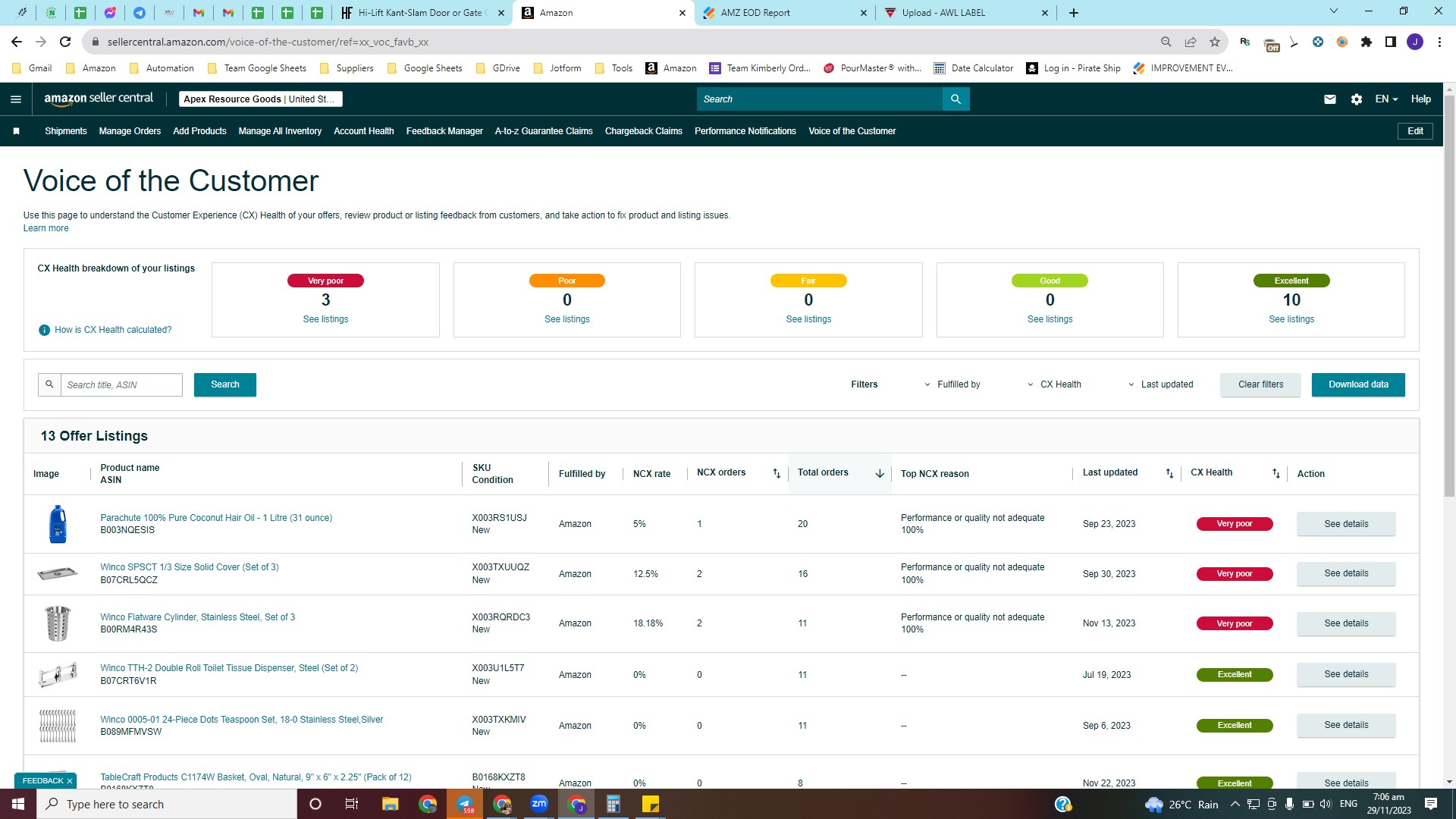The image size is (1456, 819).
Task: Open See details for Parachute Coconut Hair Oil
Action: point(1346,524)
